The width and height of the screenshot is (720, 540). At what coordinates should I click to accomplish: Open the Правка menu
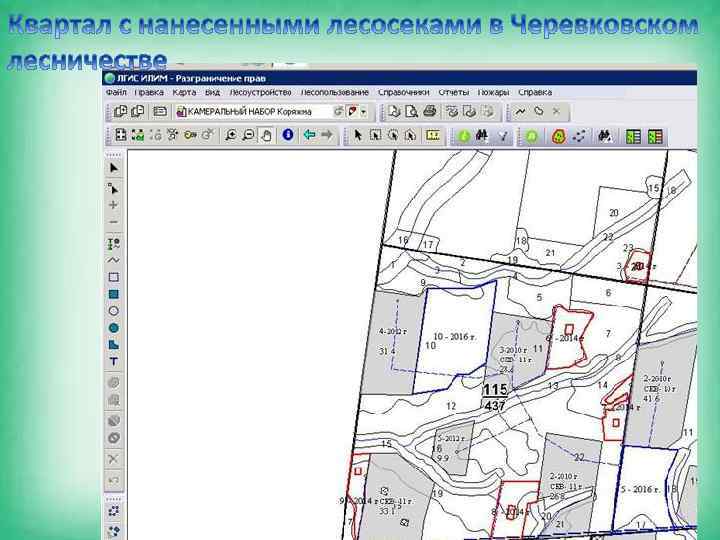[149, 92]
